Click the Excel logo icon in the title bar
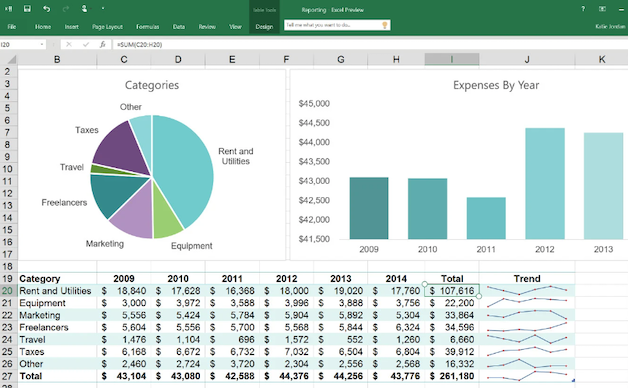Viewport: 628px width, 388px height. pyautogui.click(x=8, y=8)
